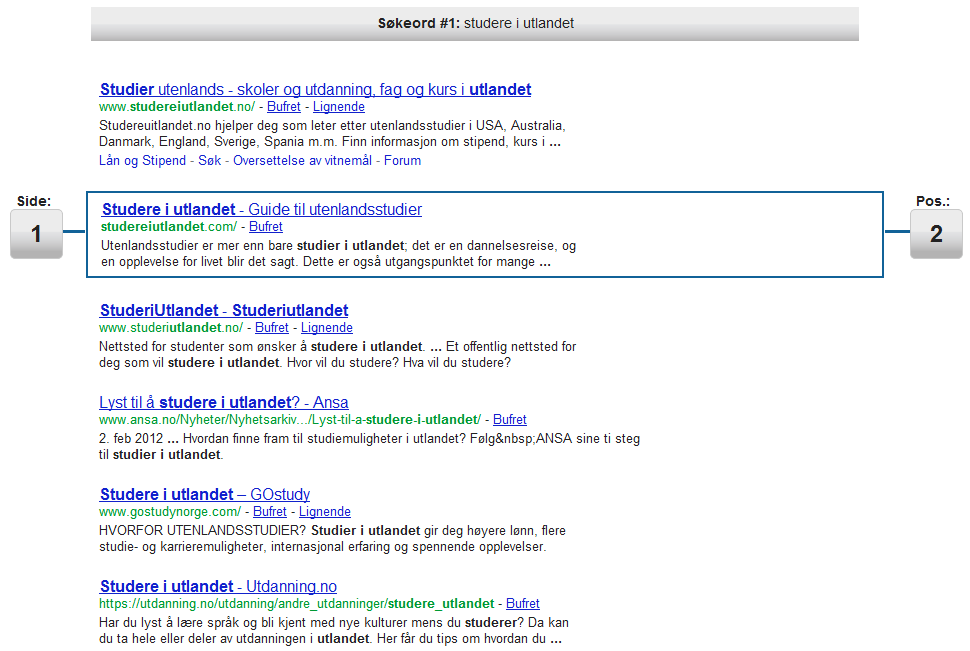Open the 'Forum' sitelink
Image resolution: width=970 pixels, height=651 pixels.
402,161
